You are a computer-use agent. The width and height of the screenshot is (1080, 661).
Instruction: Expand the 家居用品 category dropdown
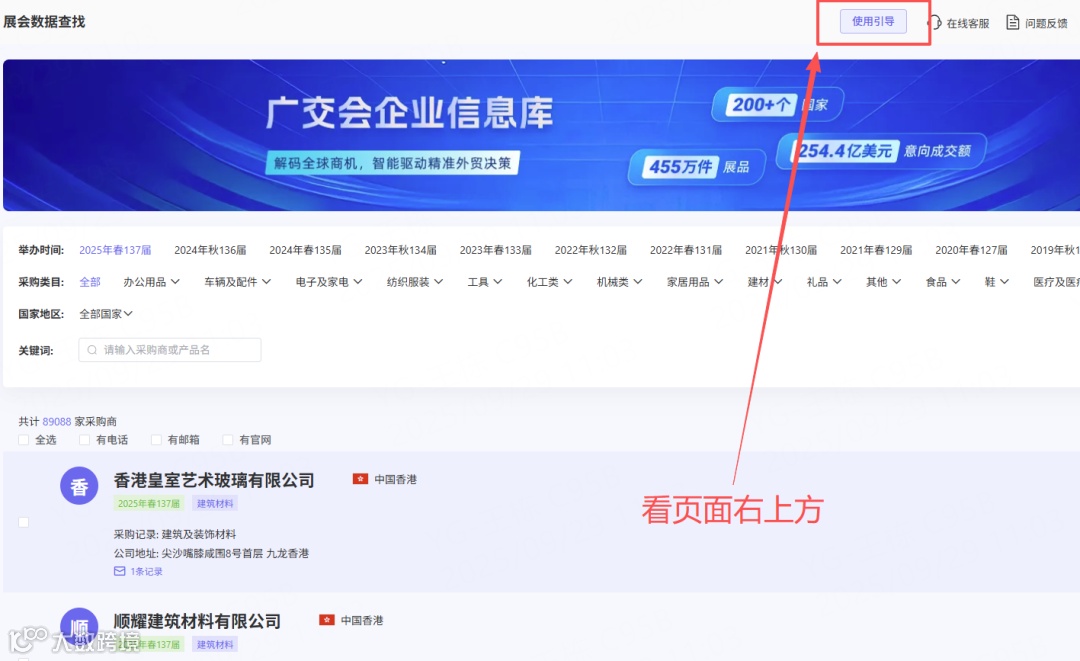point(695,282)
